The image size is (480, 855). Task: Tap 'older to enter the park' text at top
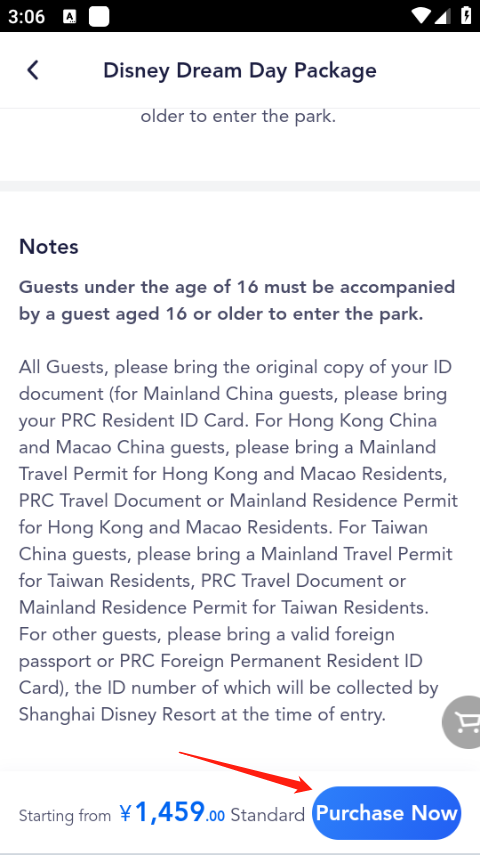click(x=238, y=116)
